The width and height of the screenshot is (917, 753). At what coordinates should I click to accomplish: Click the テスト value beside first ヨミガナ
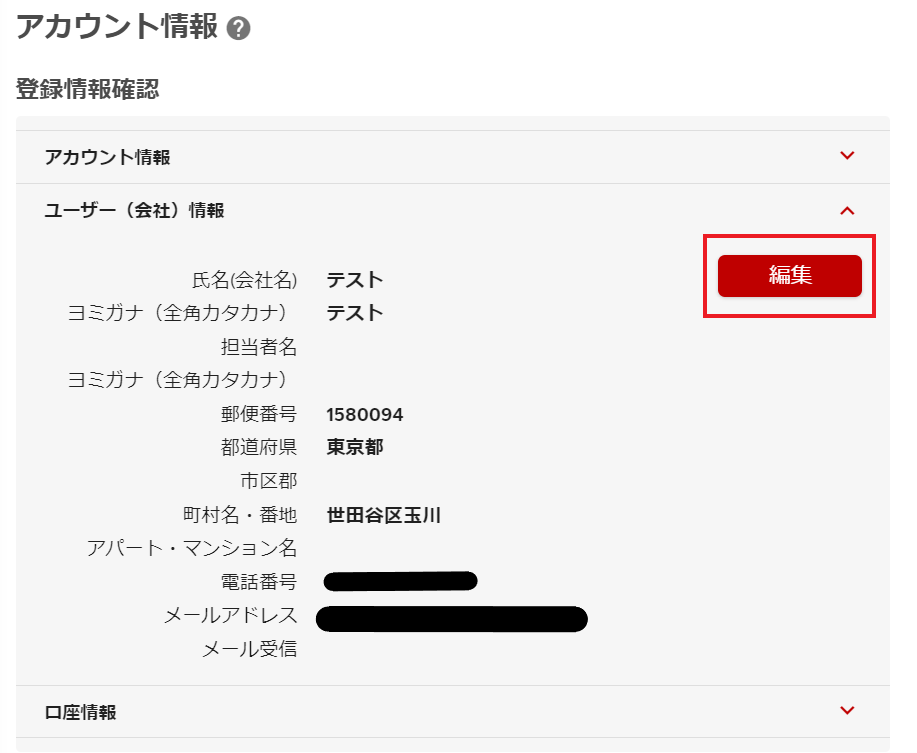pyautogui.click(x=355, y=313)
